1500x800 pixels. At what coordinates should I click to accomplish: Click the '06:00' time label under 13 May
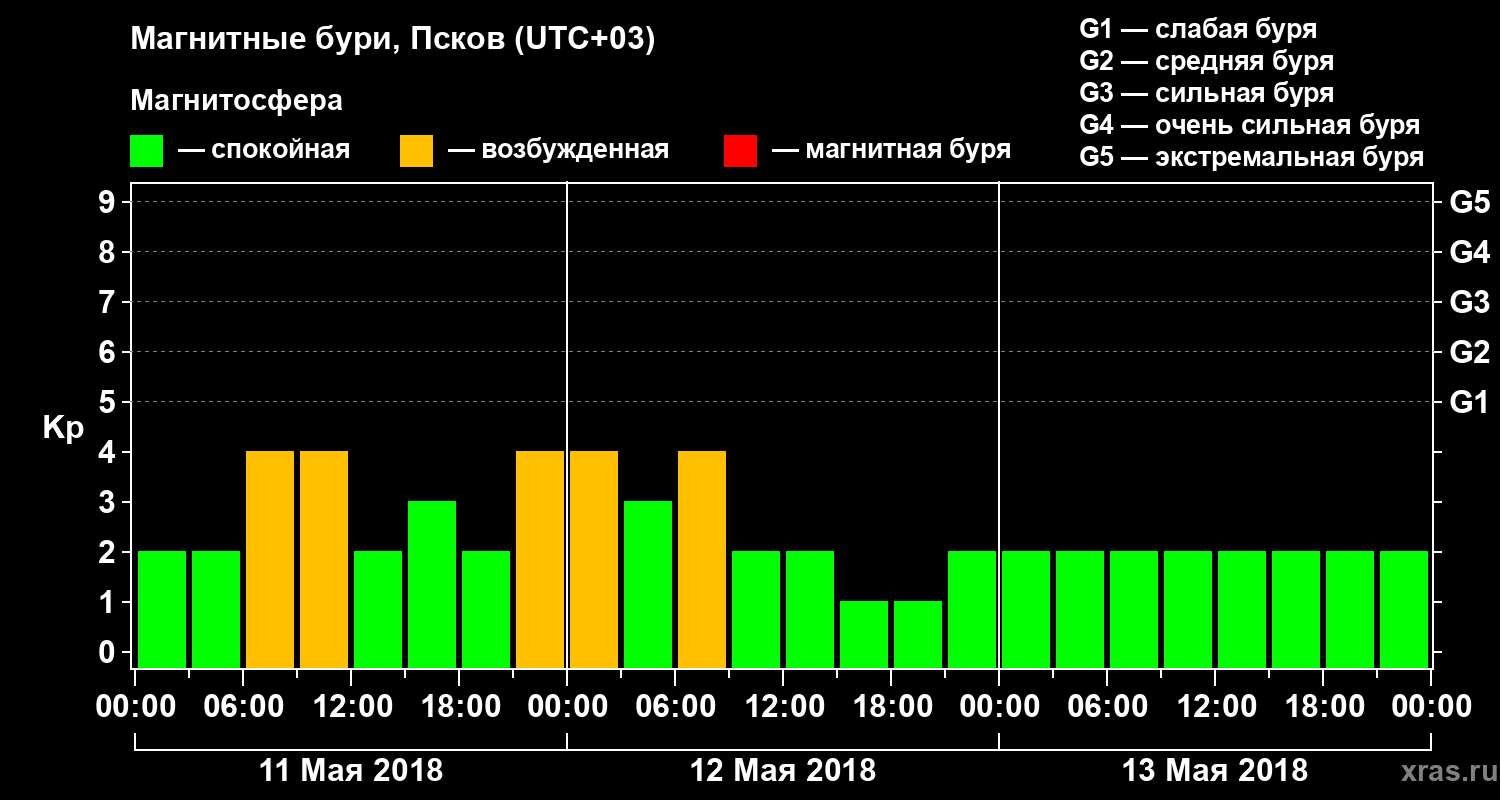click(1107, 707)
